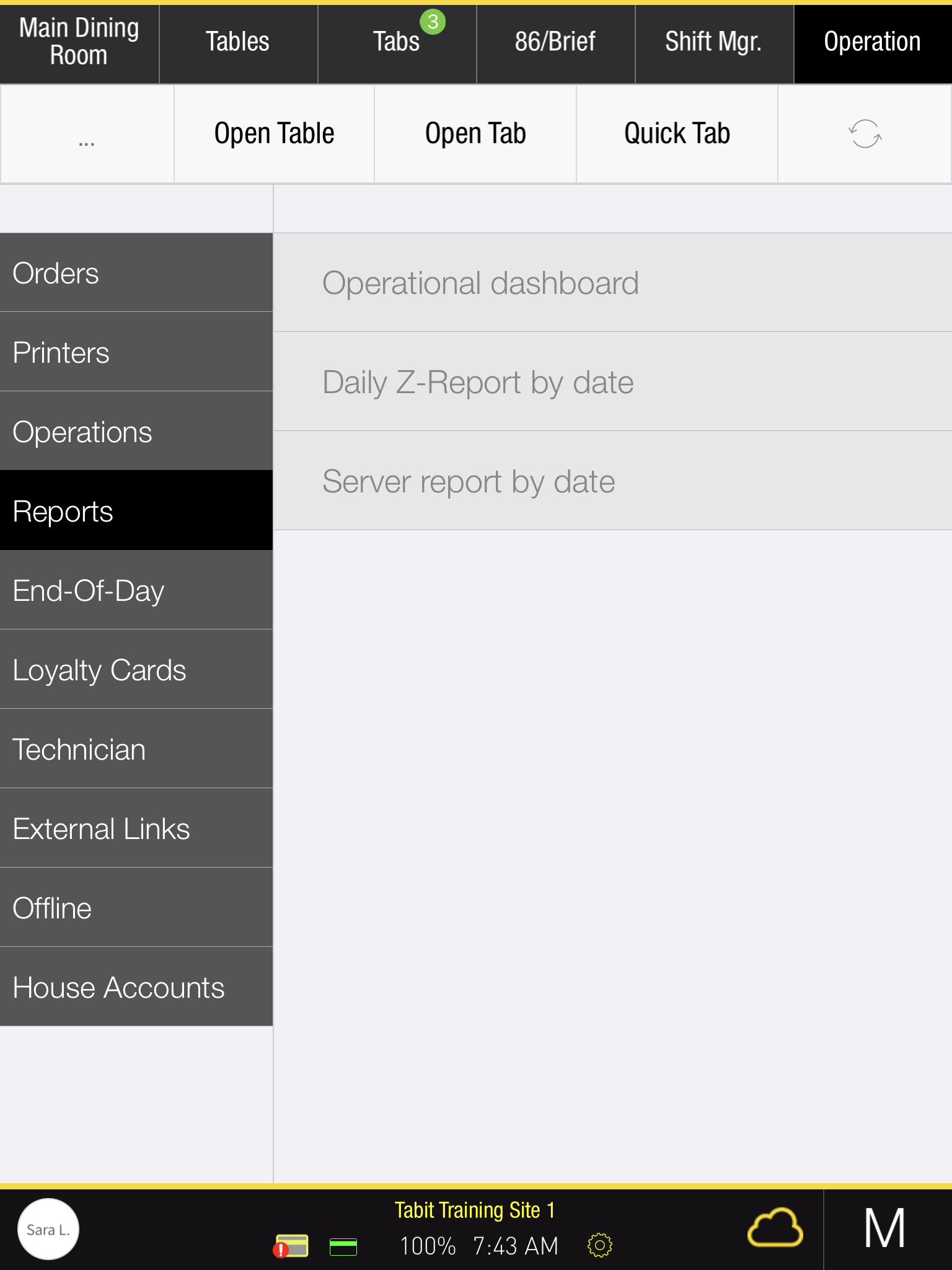Tap the yellow cloud status icon
This screenshot has width=952, height=1270.
pyautogui.click(x=775, y=1228)
